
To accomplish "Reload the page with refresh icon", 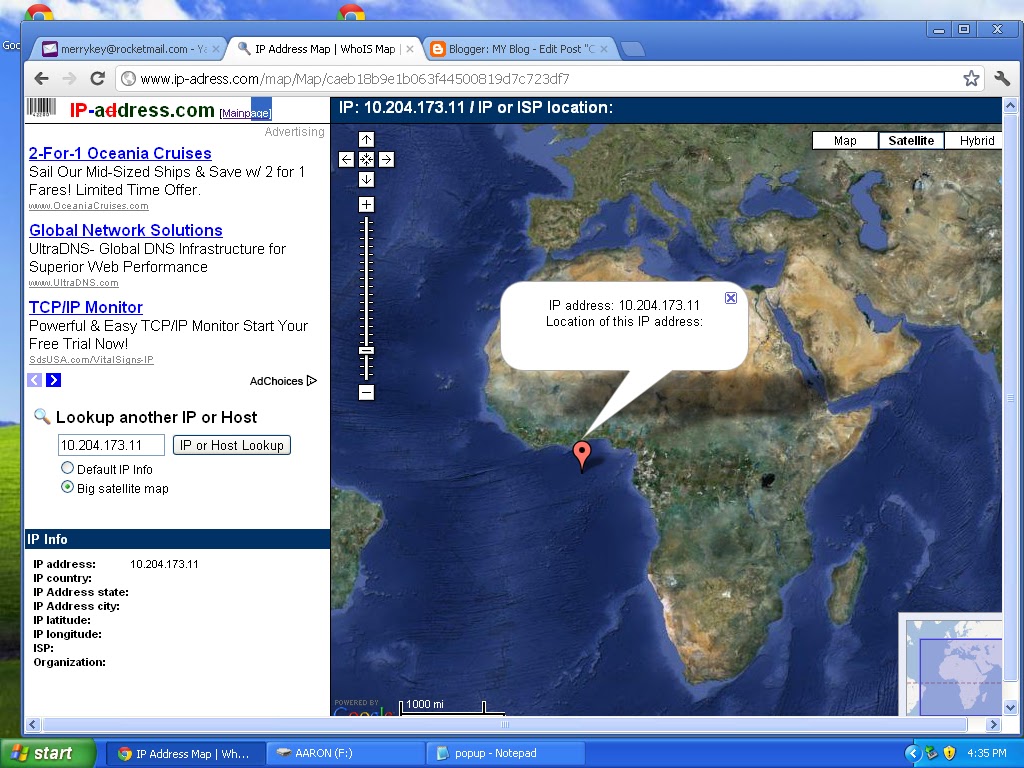I will point(97,79).
